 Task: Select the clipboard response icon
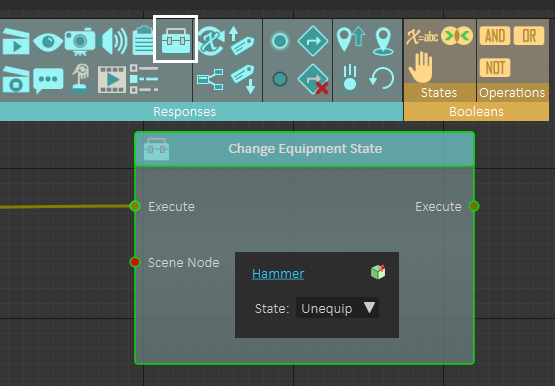[x=143, y=40]
